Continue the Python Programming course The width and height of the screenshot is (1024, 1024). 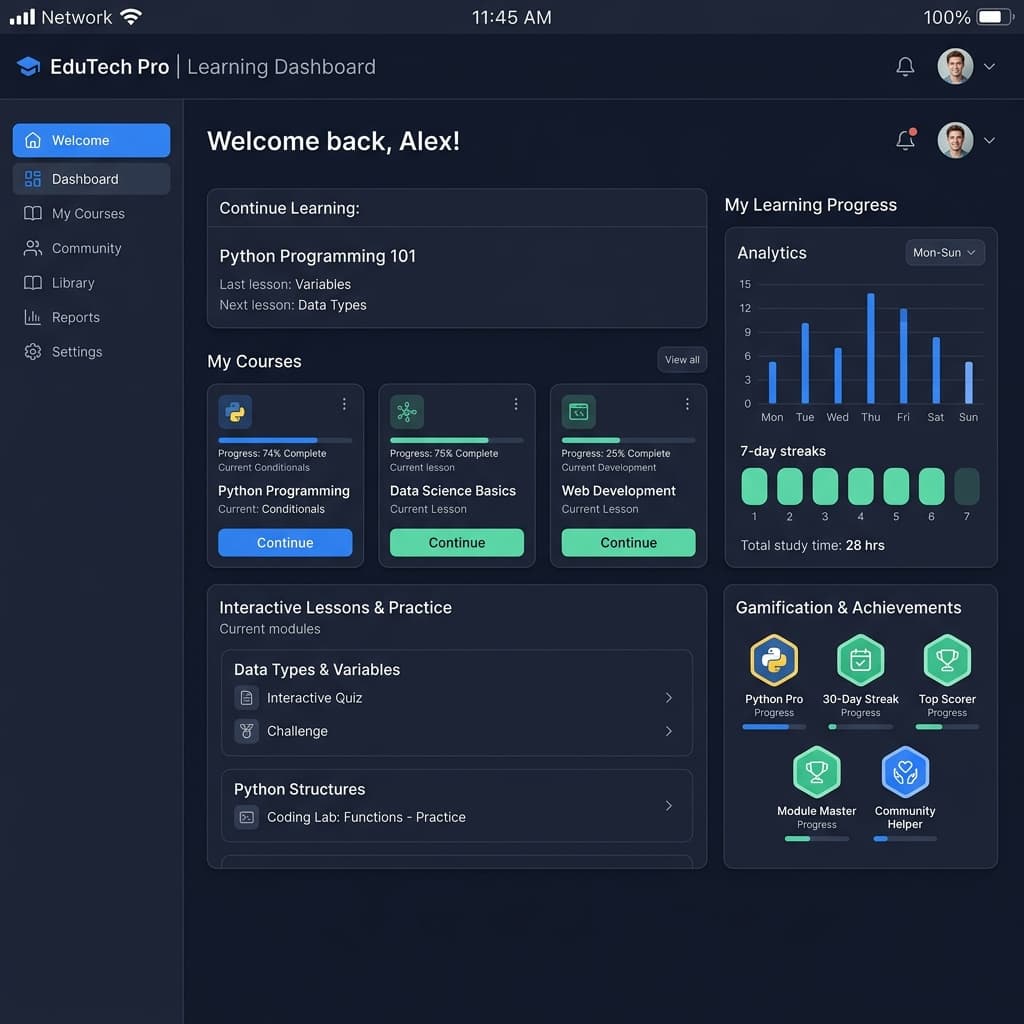pos(285,543)
